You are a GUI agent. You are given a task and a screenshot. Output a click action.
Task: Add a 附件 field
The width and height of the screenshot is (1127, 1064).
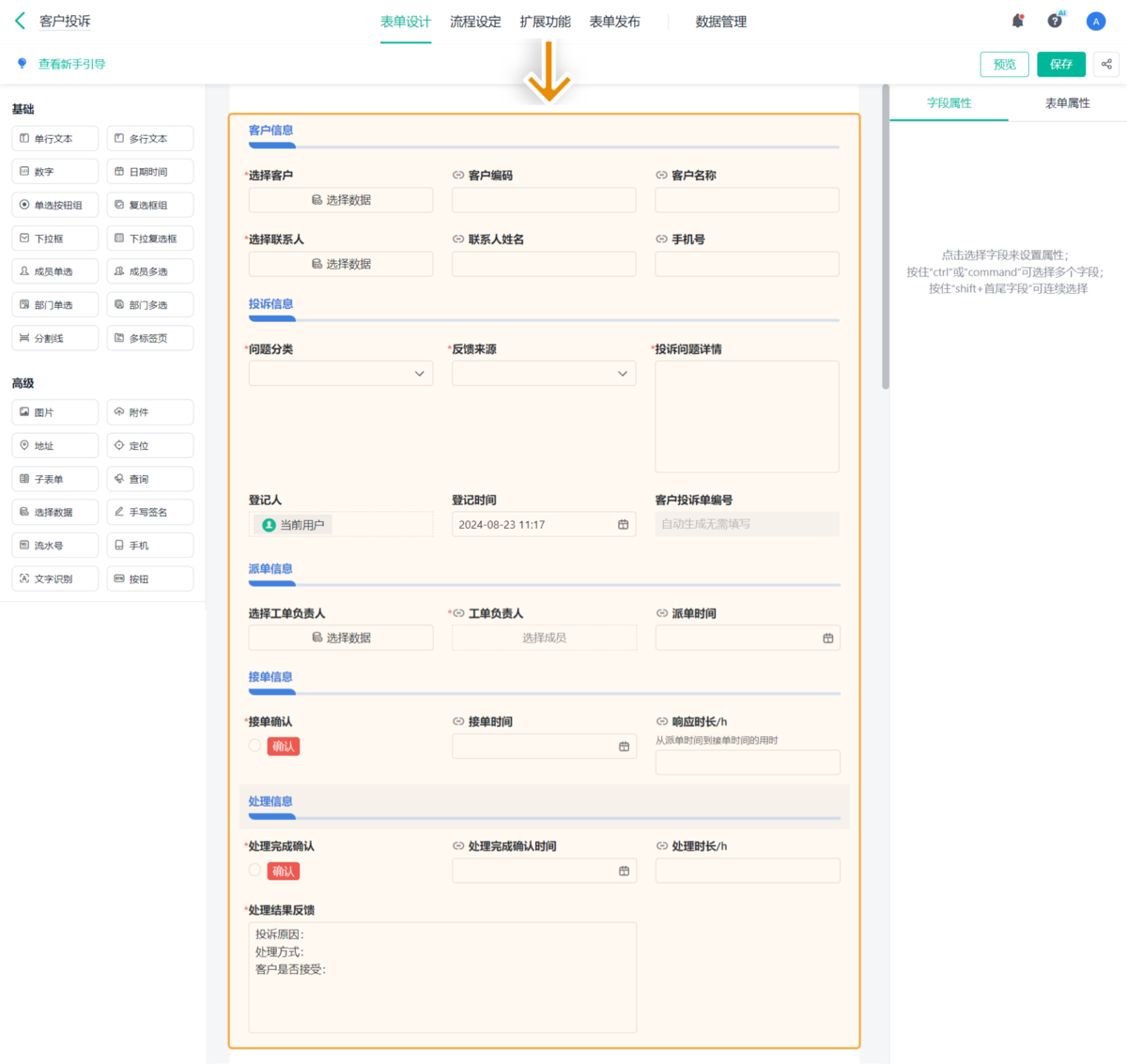pyautogui.click(x=150, y=412)
